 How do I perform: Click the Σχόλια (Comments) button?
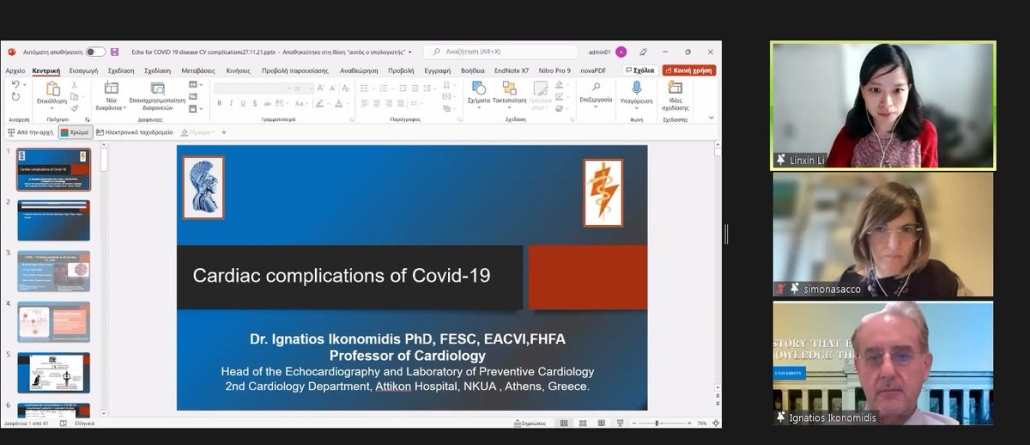(640, 71)
